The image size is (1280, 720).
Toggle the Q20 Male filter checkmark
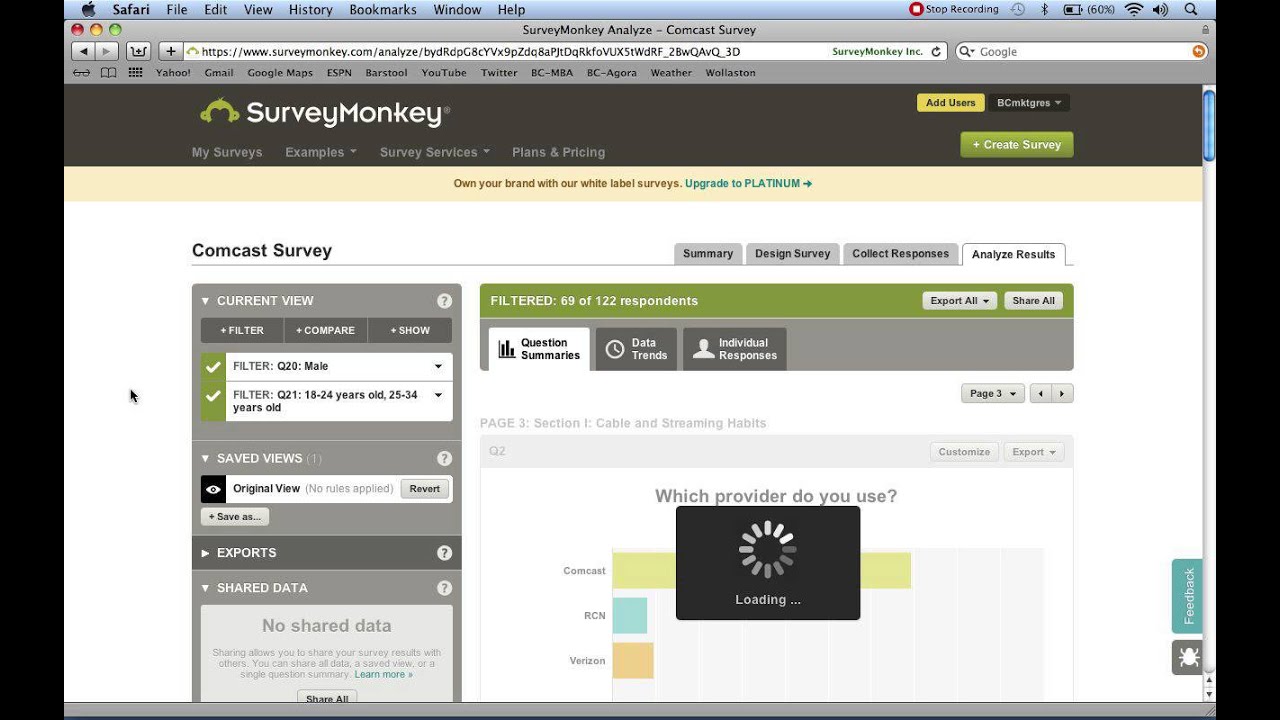pos(213,367)
